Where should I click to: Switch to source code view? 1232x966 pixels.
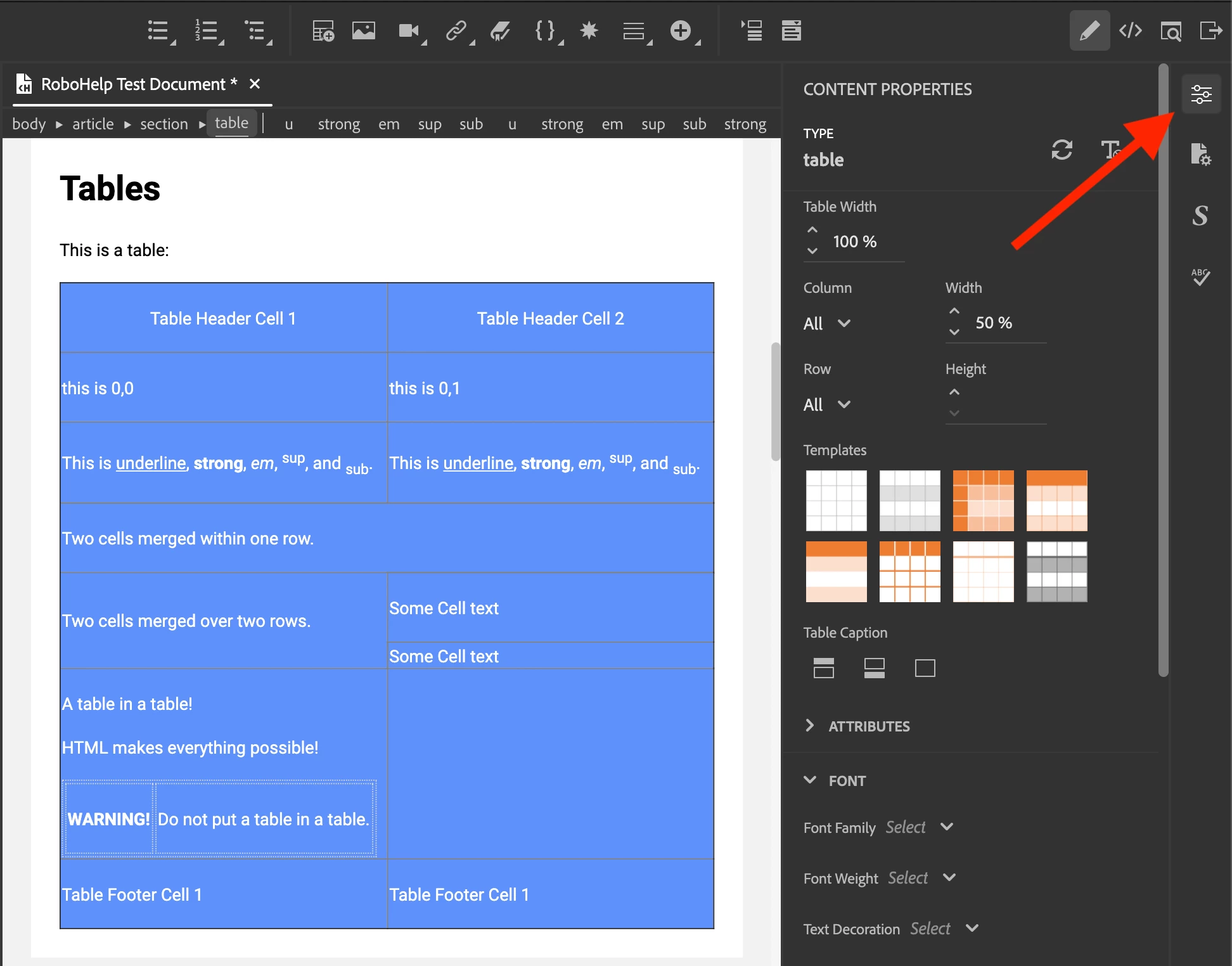click(x=1130, y=30)
